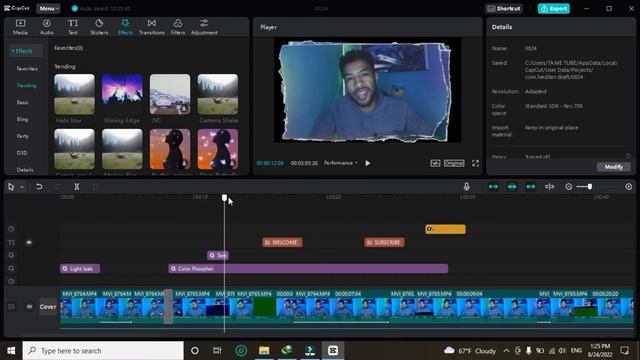Image resolution: width=640 pixels, height=360 pixels.
Task: Click the taskbar search box
Action: [103, 351]
